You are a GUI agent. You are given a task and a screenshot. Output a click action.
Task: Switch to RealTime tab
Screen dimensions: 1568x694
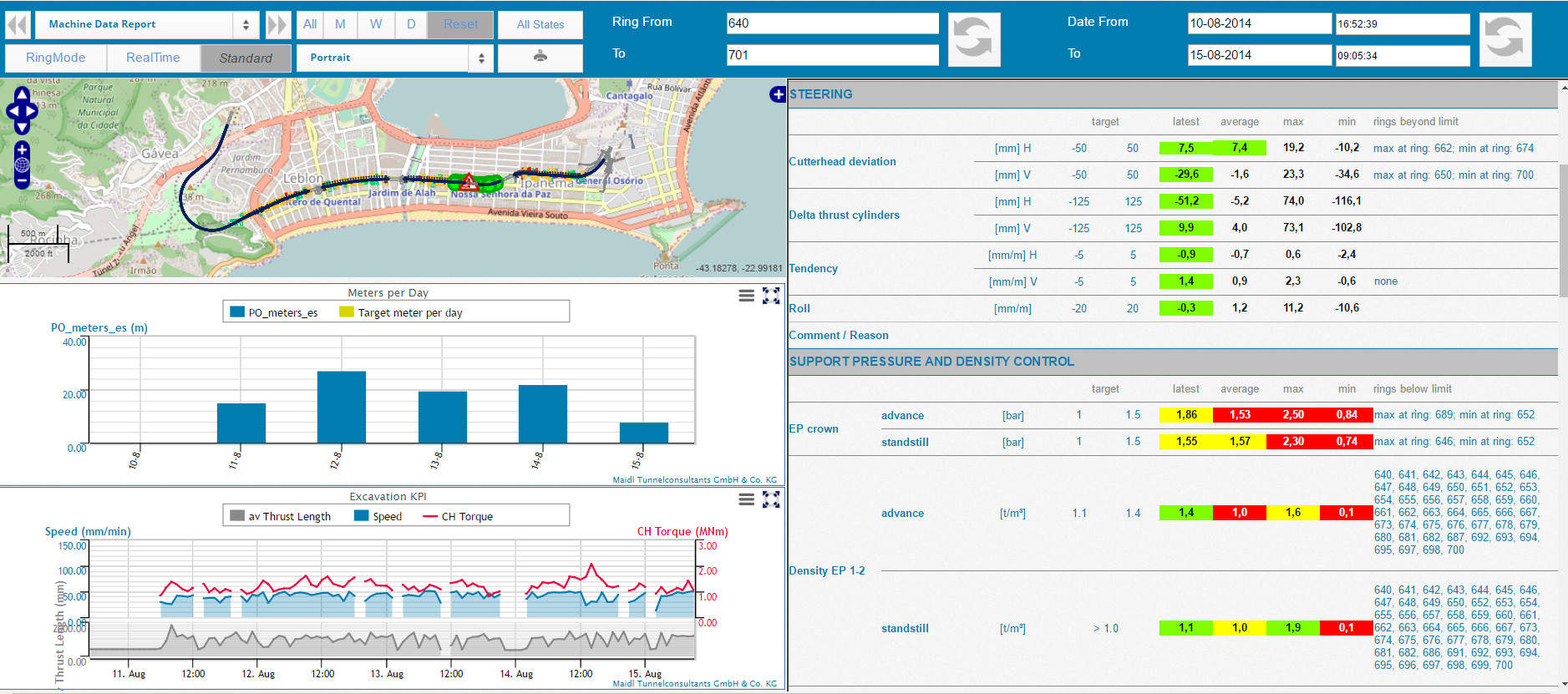coord(153,58)
